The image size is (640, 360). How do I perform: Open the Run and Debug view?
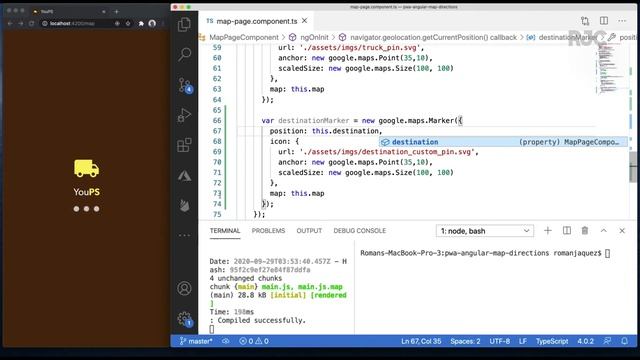[184, 116]
